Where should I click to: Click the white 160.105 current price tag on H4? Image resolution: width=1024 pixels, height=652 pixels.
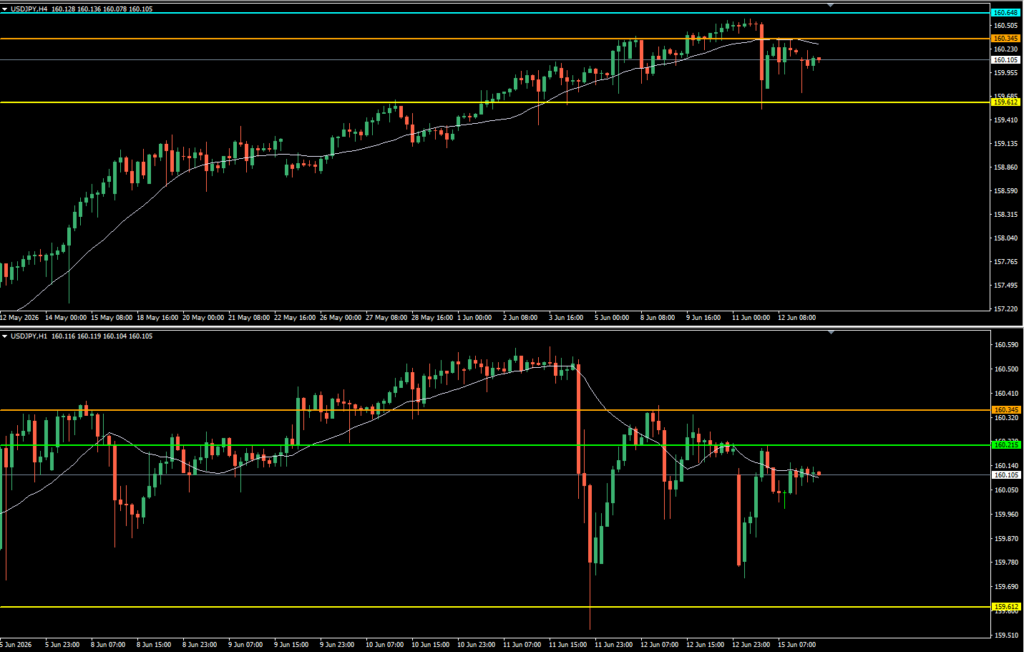point(1006,59)
